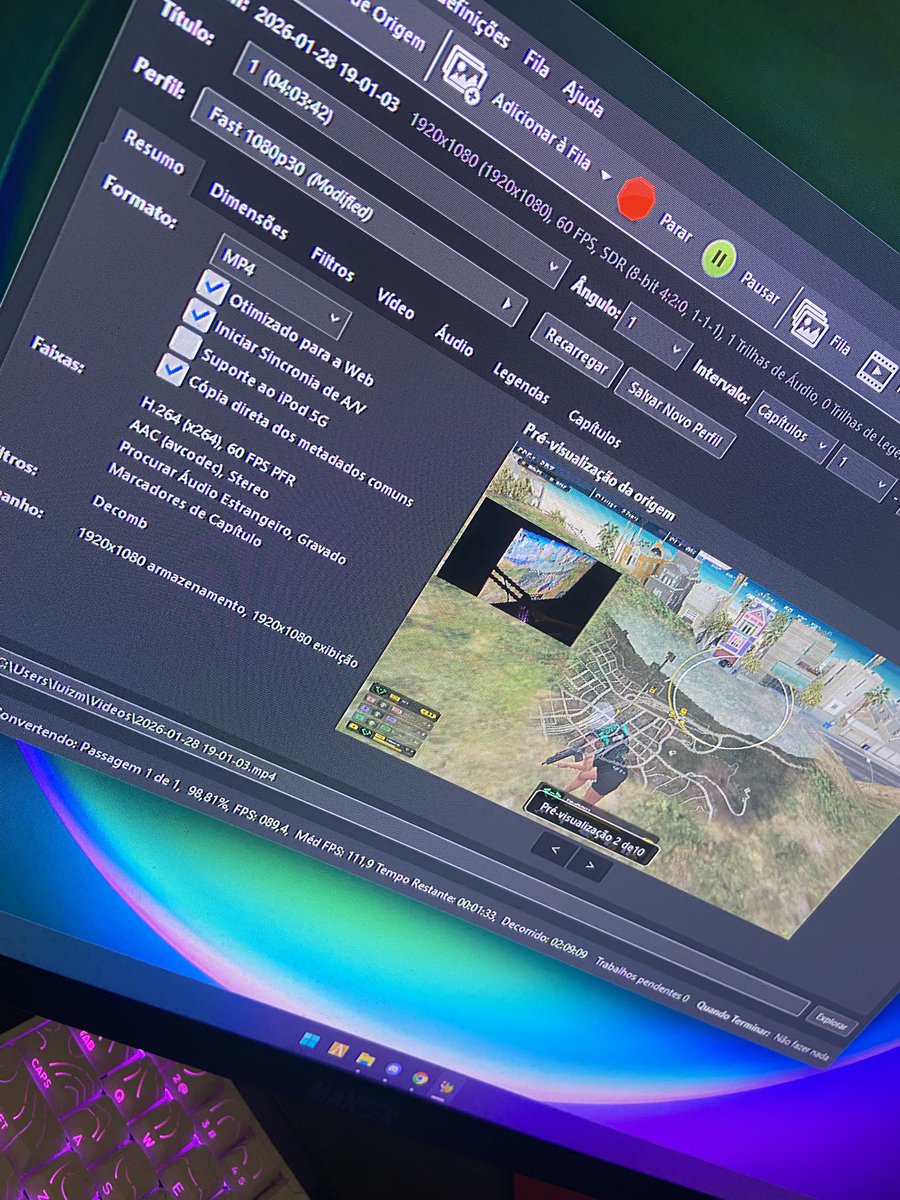Switch to the Resumo tab
This screenshot has height=1200, width=900.
coord(155,153)
